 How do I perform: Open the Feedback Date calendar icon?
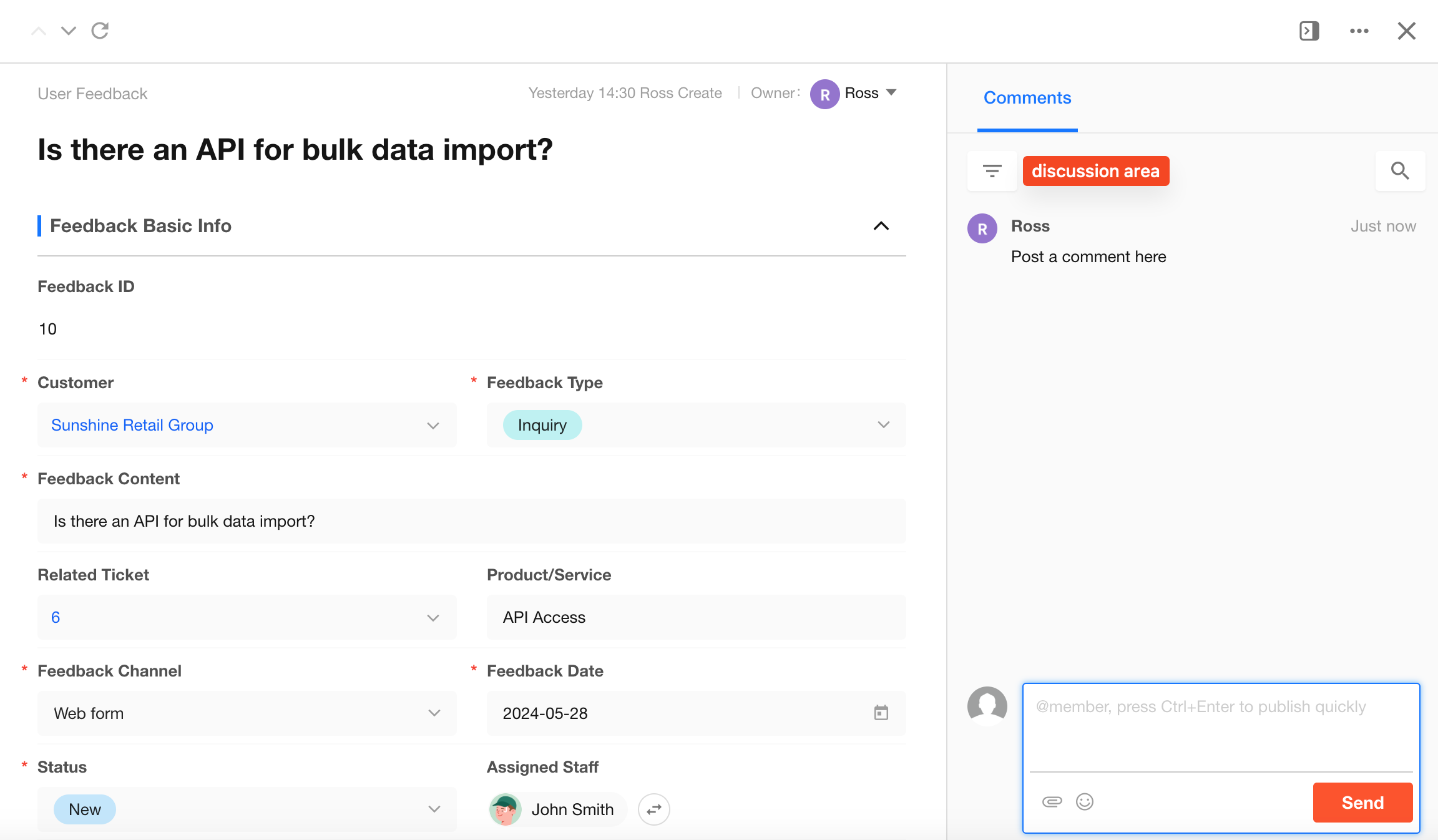[881, 713]
